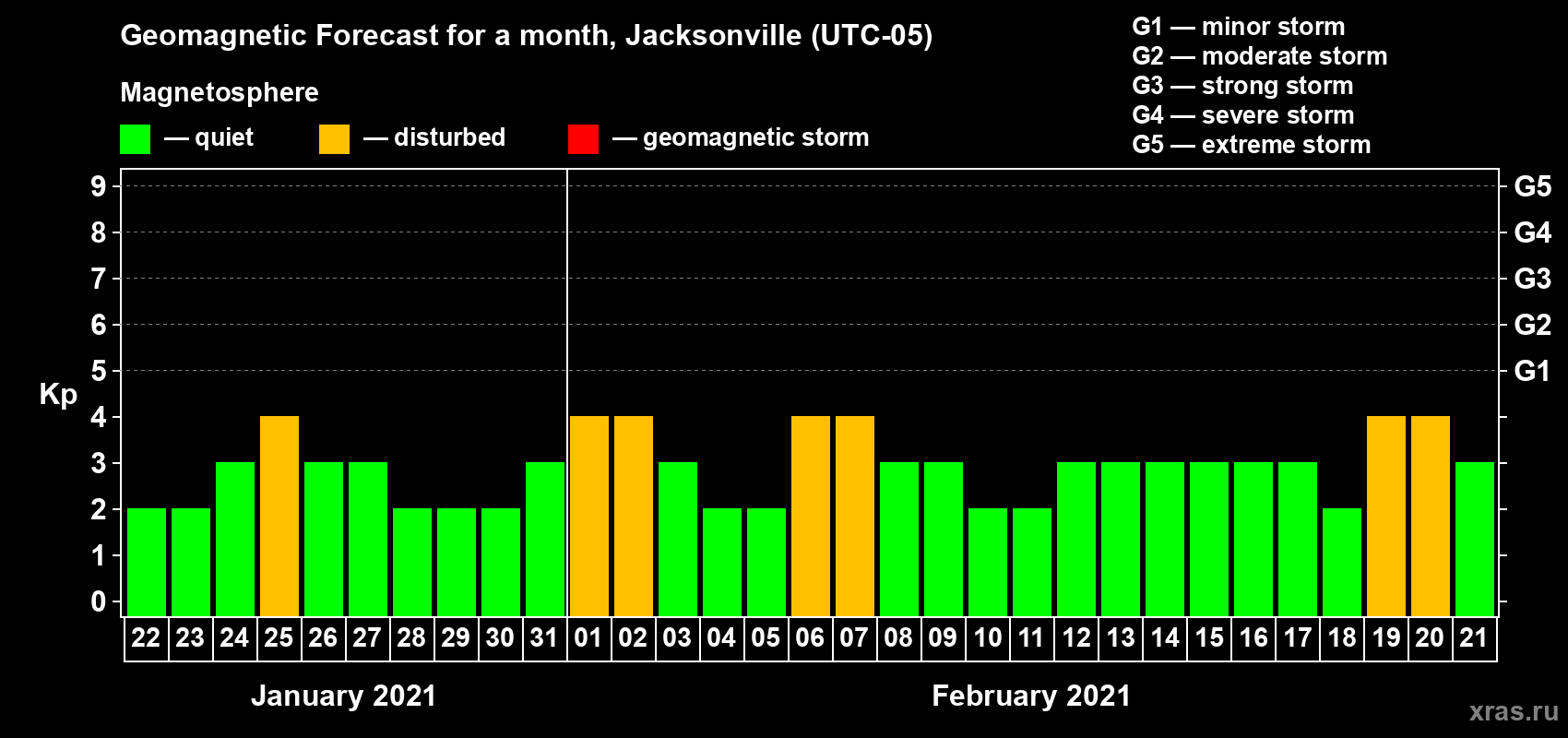Click the '— quiet' legend label

coord(208,138)
